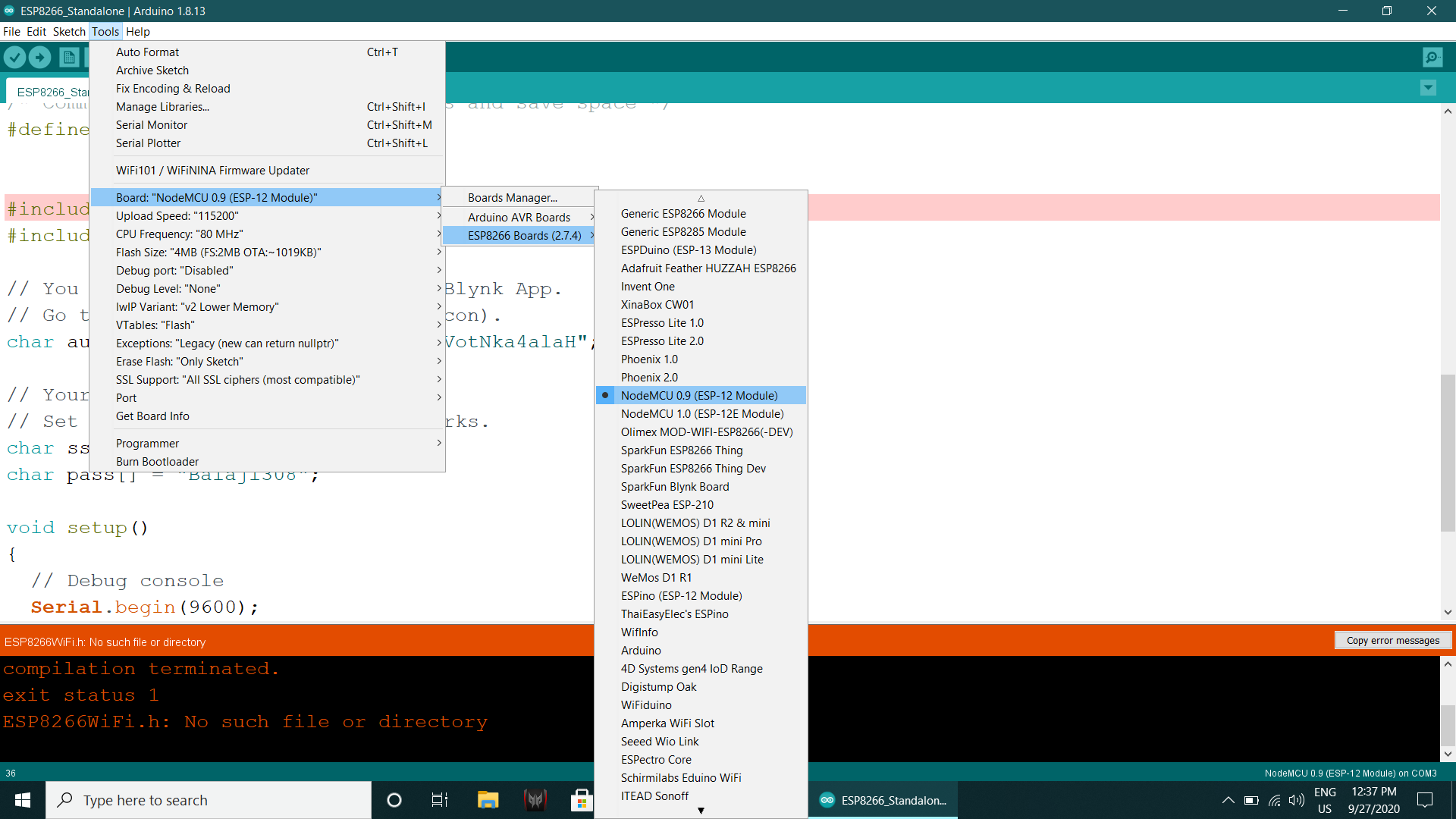Expand SSL Support submenu
1456x819 pixels.
tap(267, 380)
